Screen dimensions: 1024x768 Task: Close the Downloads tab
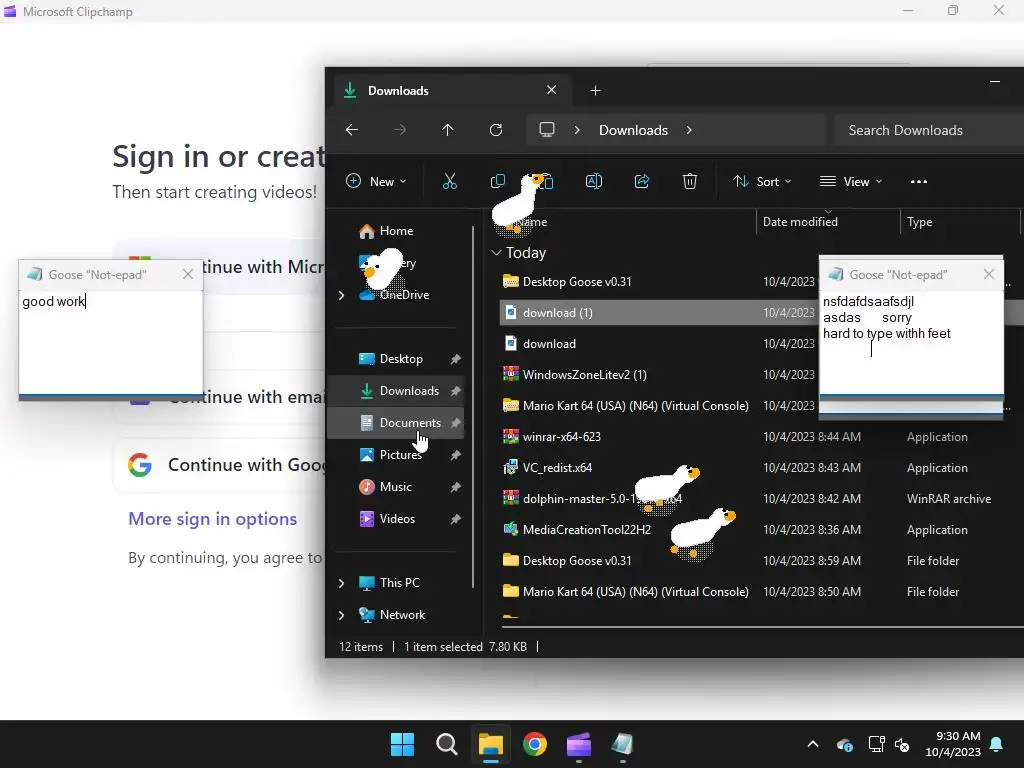(552, 90)
